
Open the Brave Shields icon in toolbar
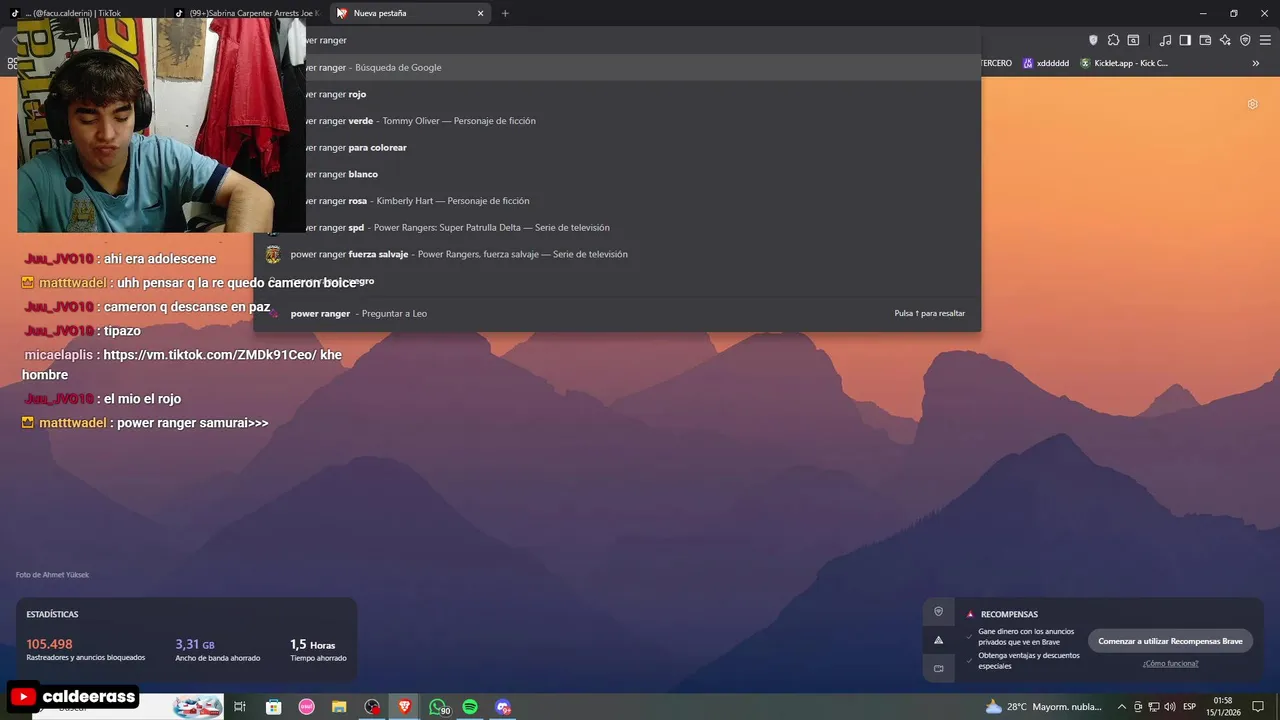coord(1093,40)
